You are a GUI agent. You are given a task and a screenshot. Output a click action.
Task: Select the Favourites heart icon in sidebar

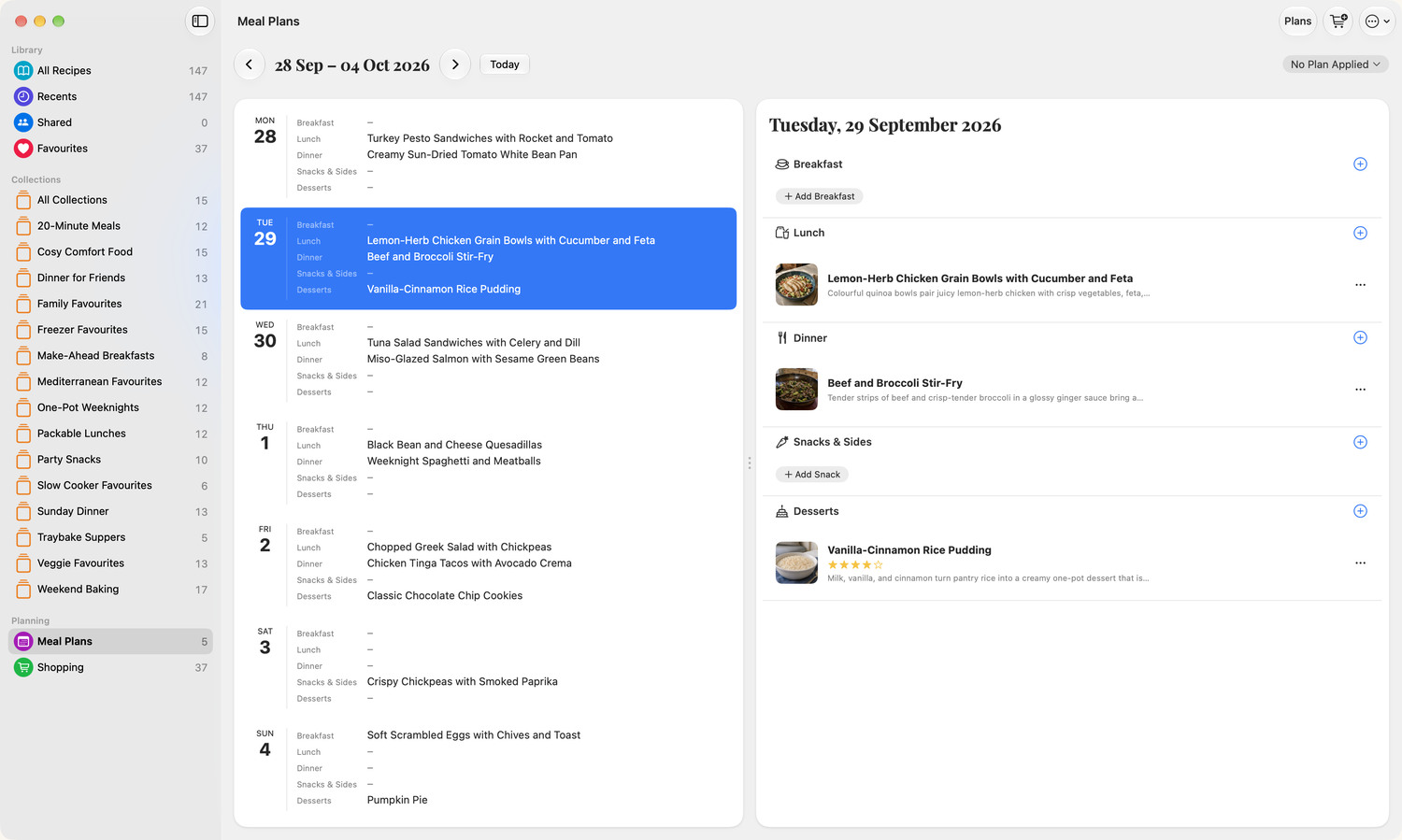(x=23, y=149)
